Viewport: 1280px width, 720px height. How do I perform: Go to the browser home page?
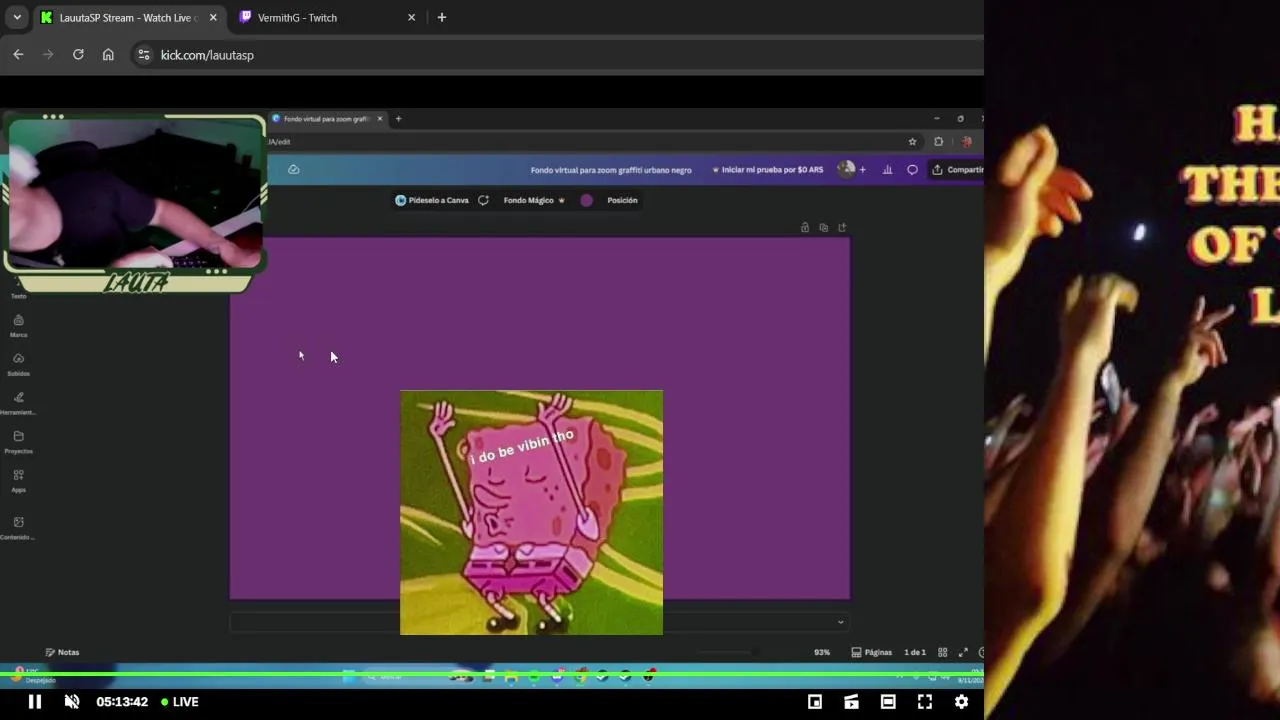pyautogui.click(x=108, y=55)
